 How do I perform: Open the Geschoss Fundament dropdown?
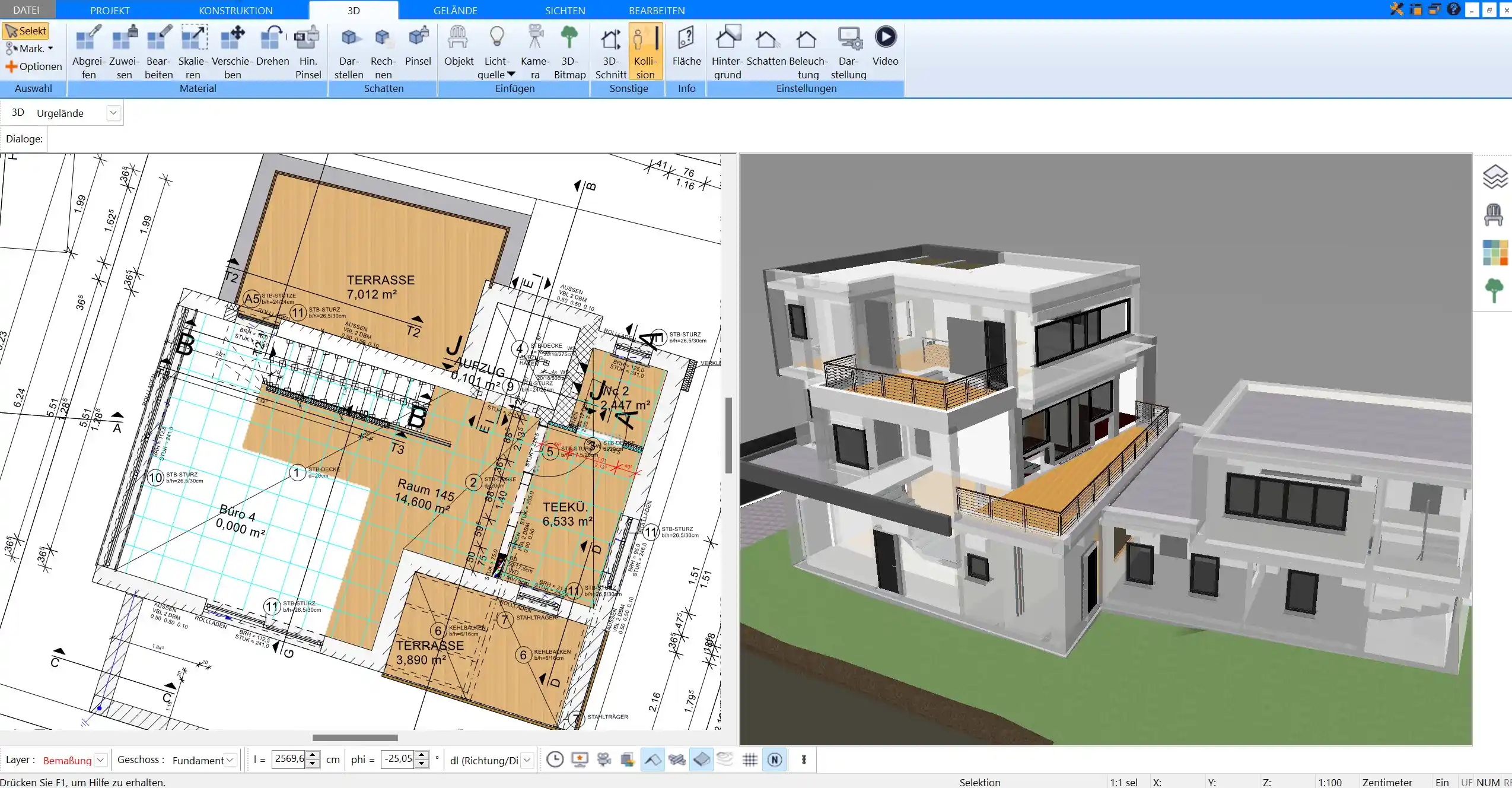pos(230,760)
